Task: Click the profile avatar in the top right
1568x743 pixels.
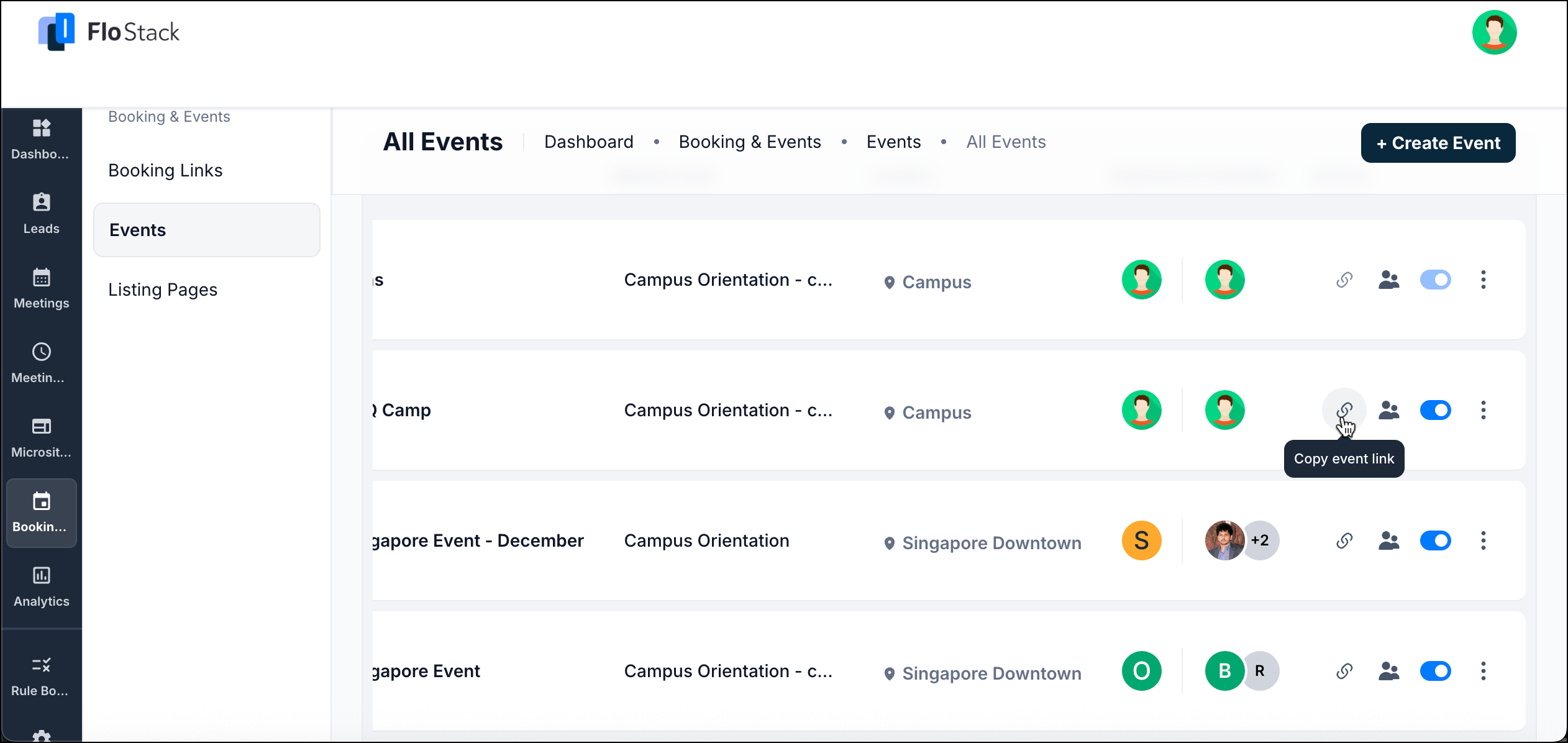Action: (x=1495, y=32)
